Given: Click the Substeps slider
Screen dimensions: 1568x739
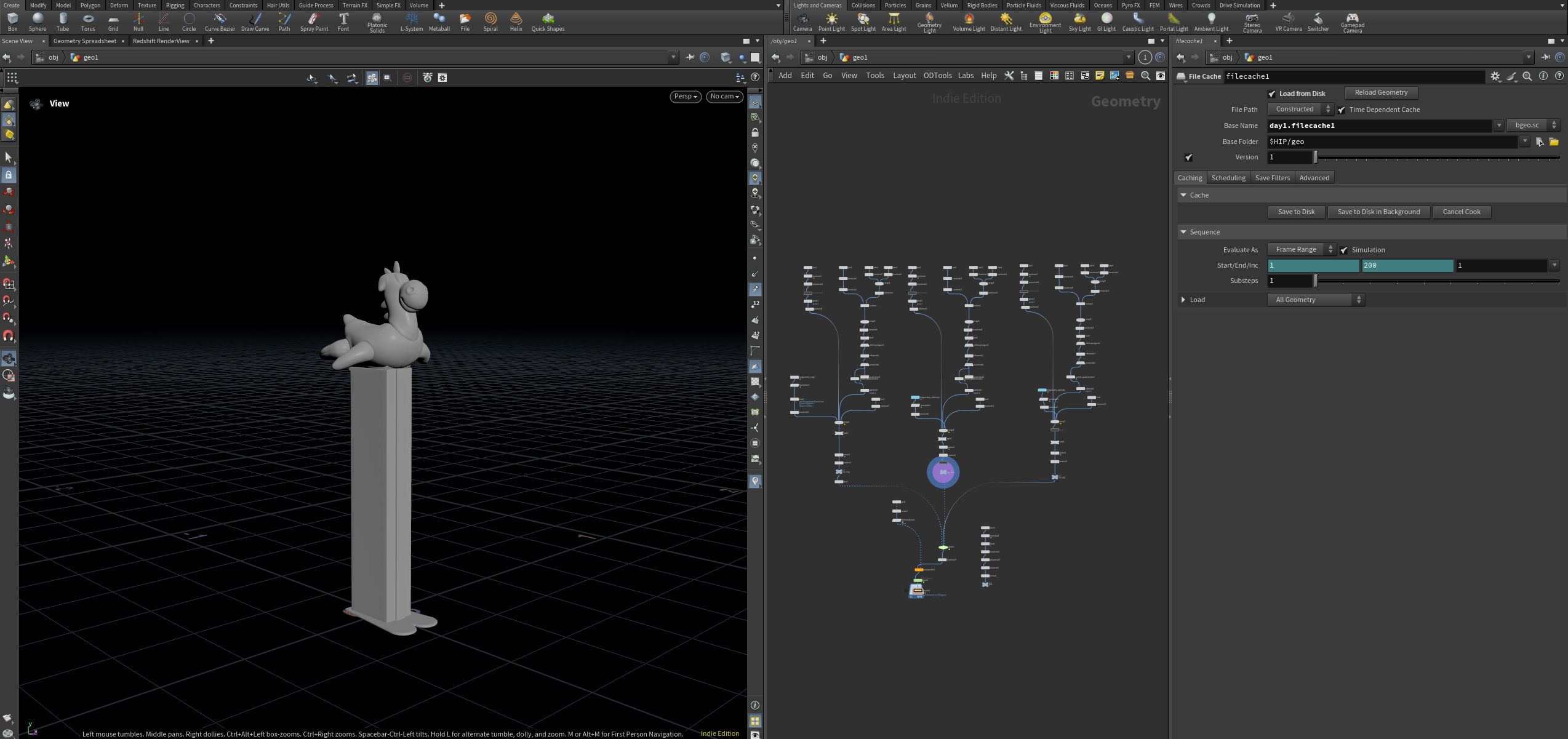Looking at the screenshot, I should (1438, 281).
